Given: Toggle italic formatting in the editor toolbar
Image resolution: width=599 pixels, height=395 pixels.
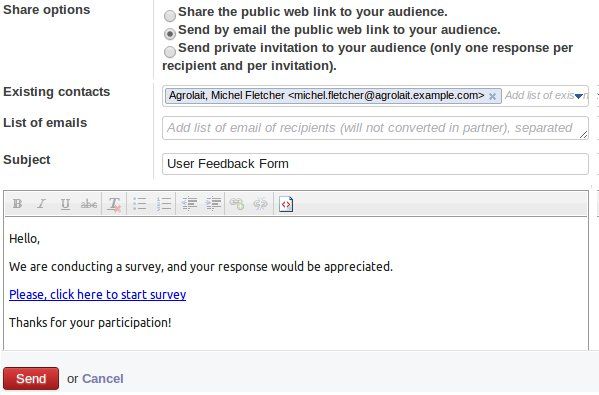Looking at the screenshot, I should pos(41,204).
